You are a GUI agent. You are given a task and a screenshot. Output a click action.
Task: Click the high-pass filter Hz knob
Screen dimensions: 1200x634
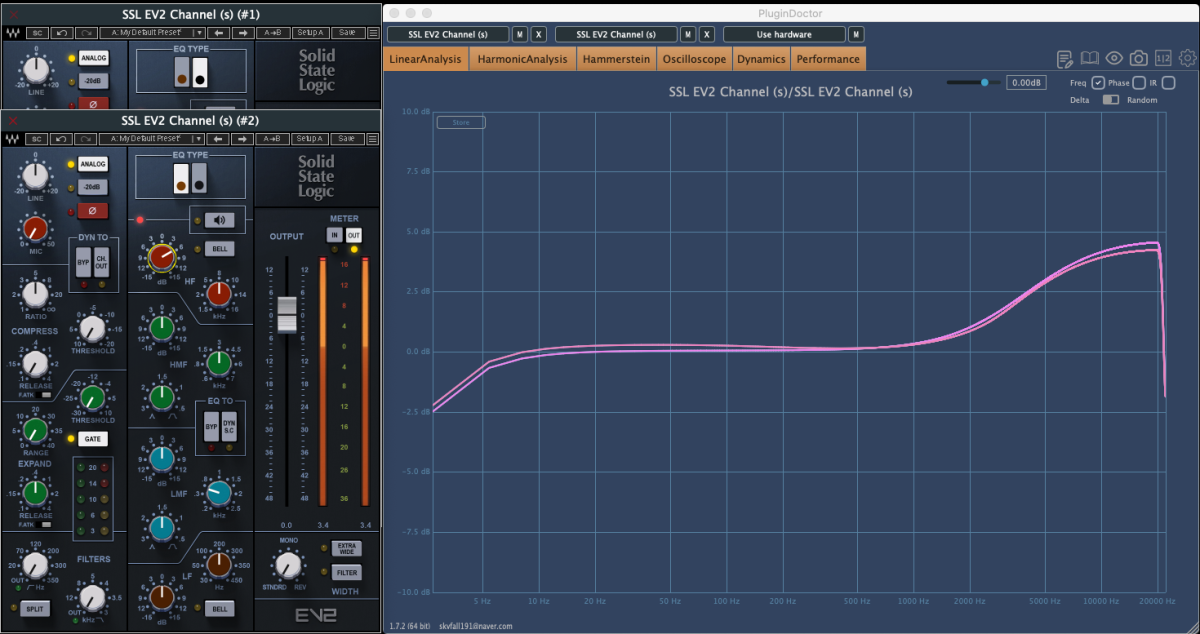coord(35,565)
